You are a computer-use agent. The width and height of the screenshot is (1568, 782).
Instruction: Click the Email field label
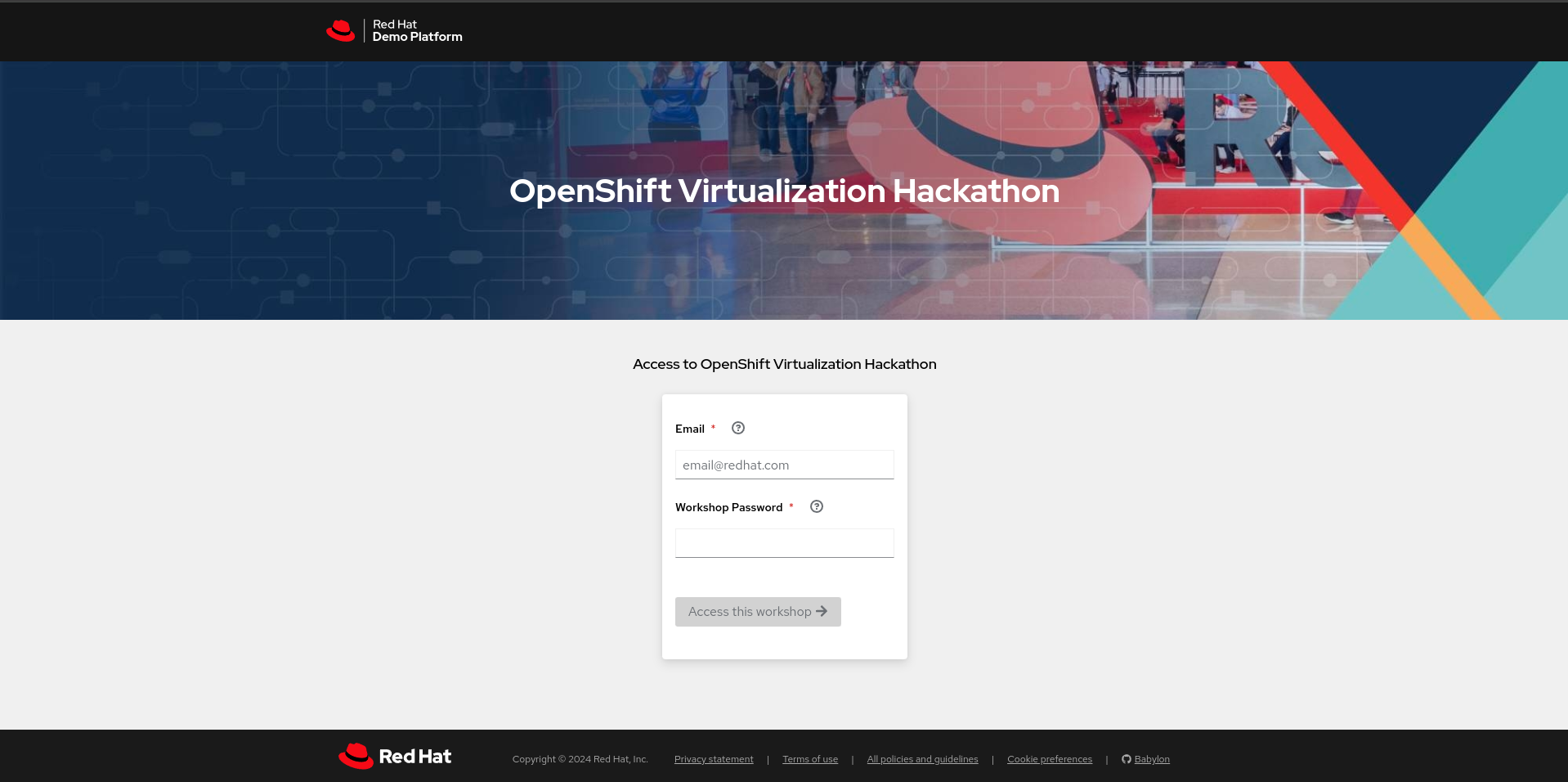click(689, 429)
